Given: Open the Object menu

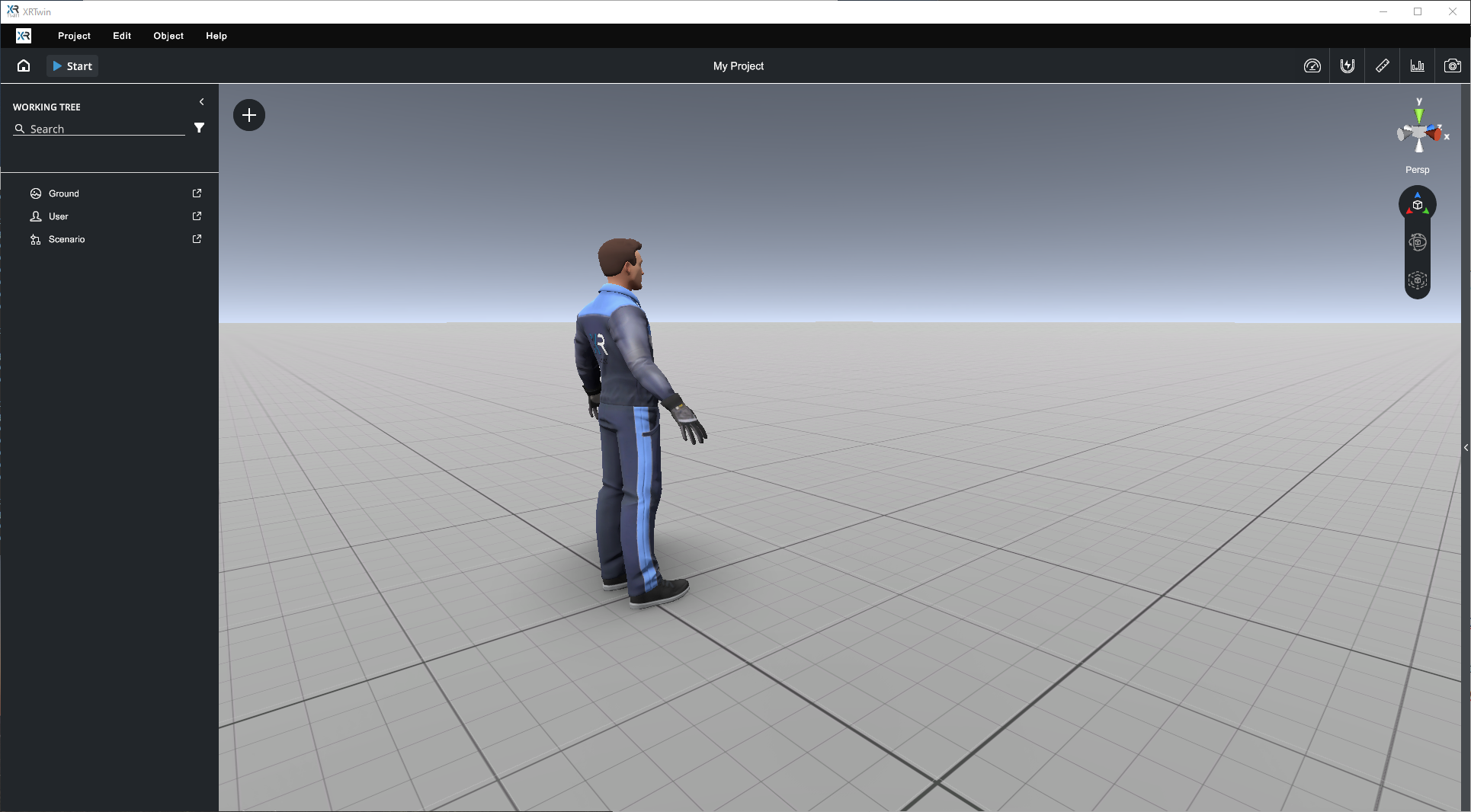Looking at the screenshot, I should tap(168, 36).
